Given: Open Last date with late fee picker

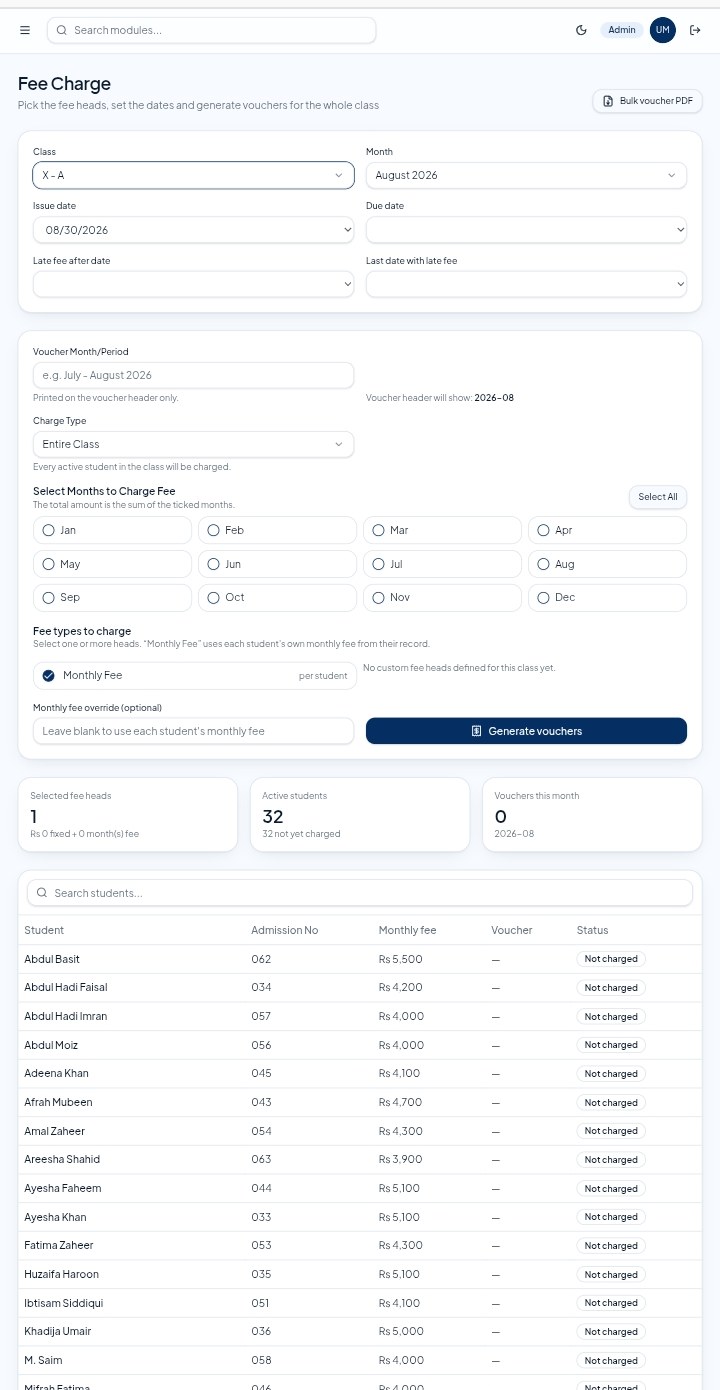Looking at the screenshot, I should 526,284.
